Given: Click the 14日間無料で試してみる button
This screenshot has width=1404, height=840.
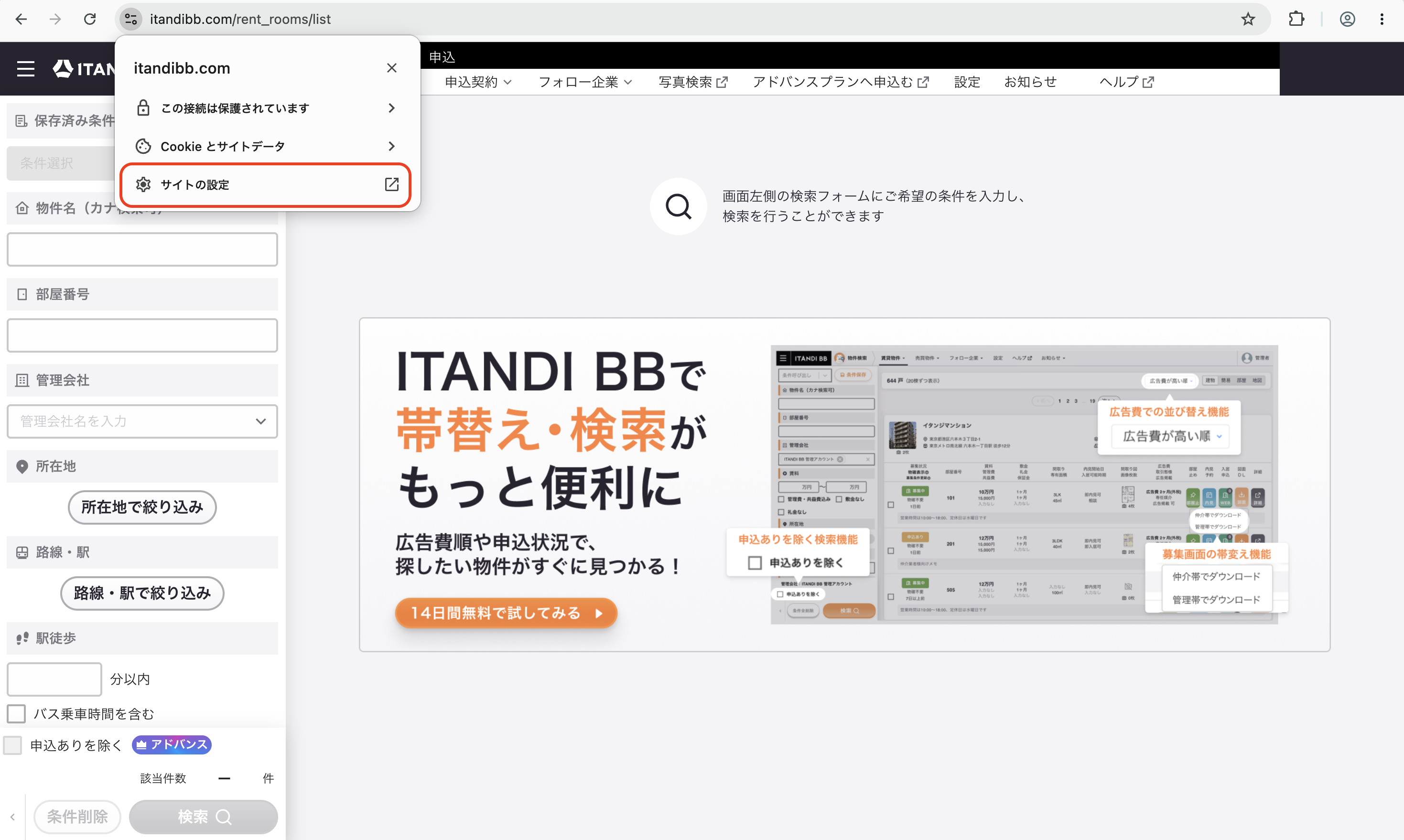Looking at the screenshot, I should [x=506, y=613].
